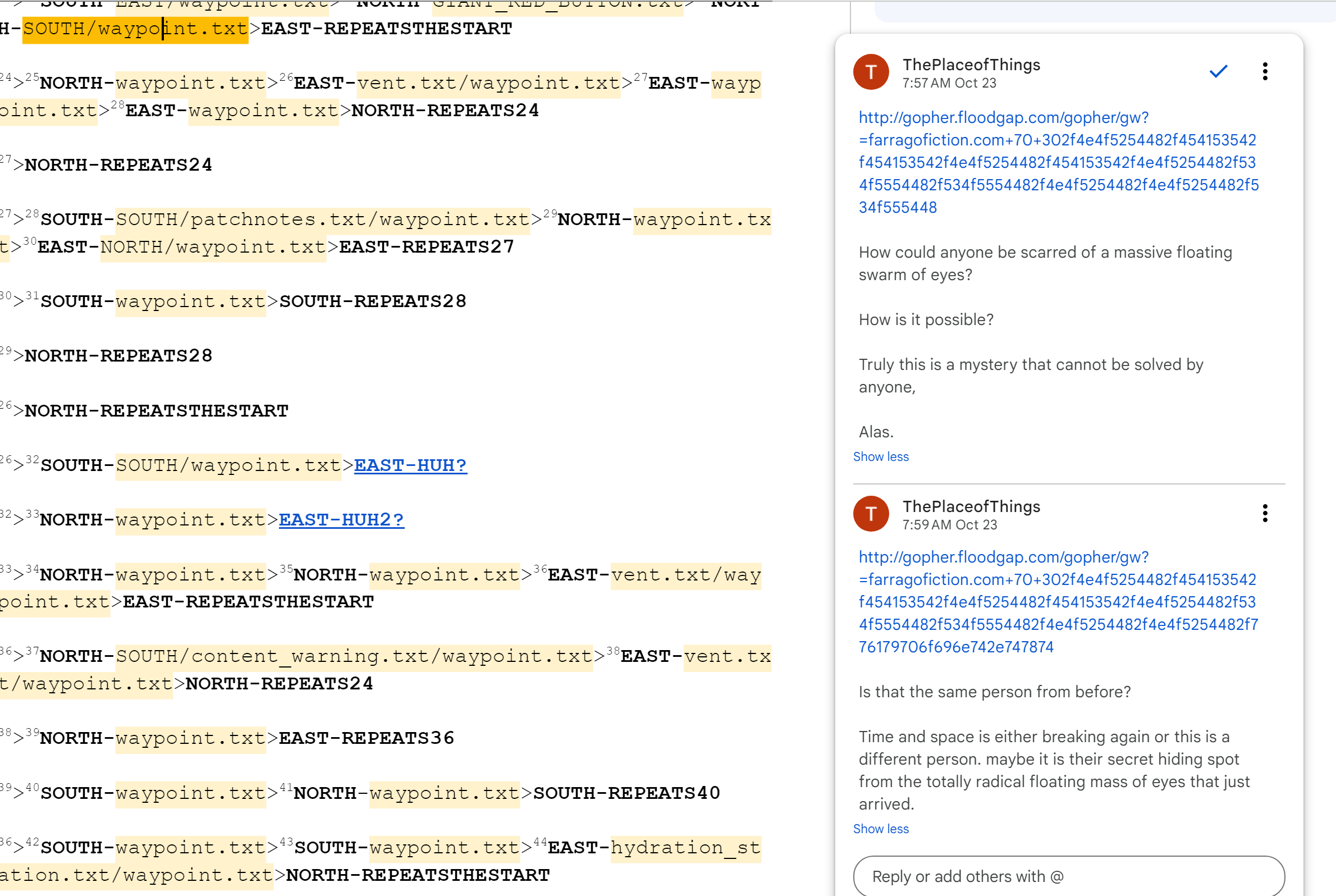The height and width of the screenshot is (896, 1336).
Task: Collapse the second reply with Show less
Action: 880,829
